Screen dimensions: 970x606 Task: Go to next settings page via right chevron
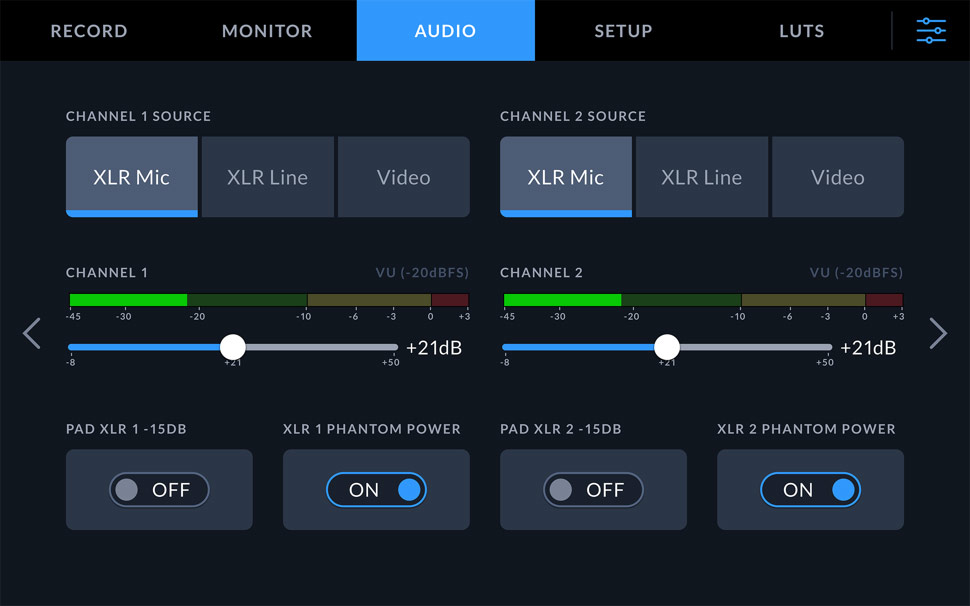point(938,333)
